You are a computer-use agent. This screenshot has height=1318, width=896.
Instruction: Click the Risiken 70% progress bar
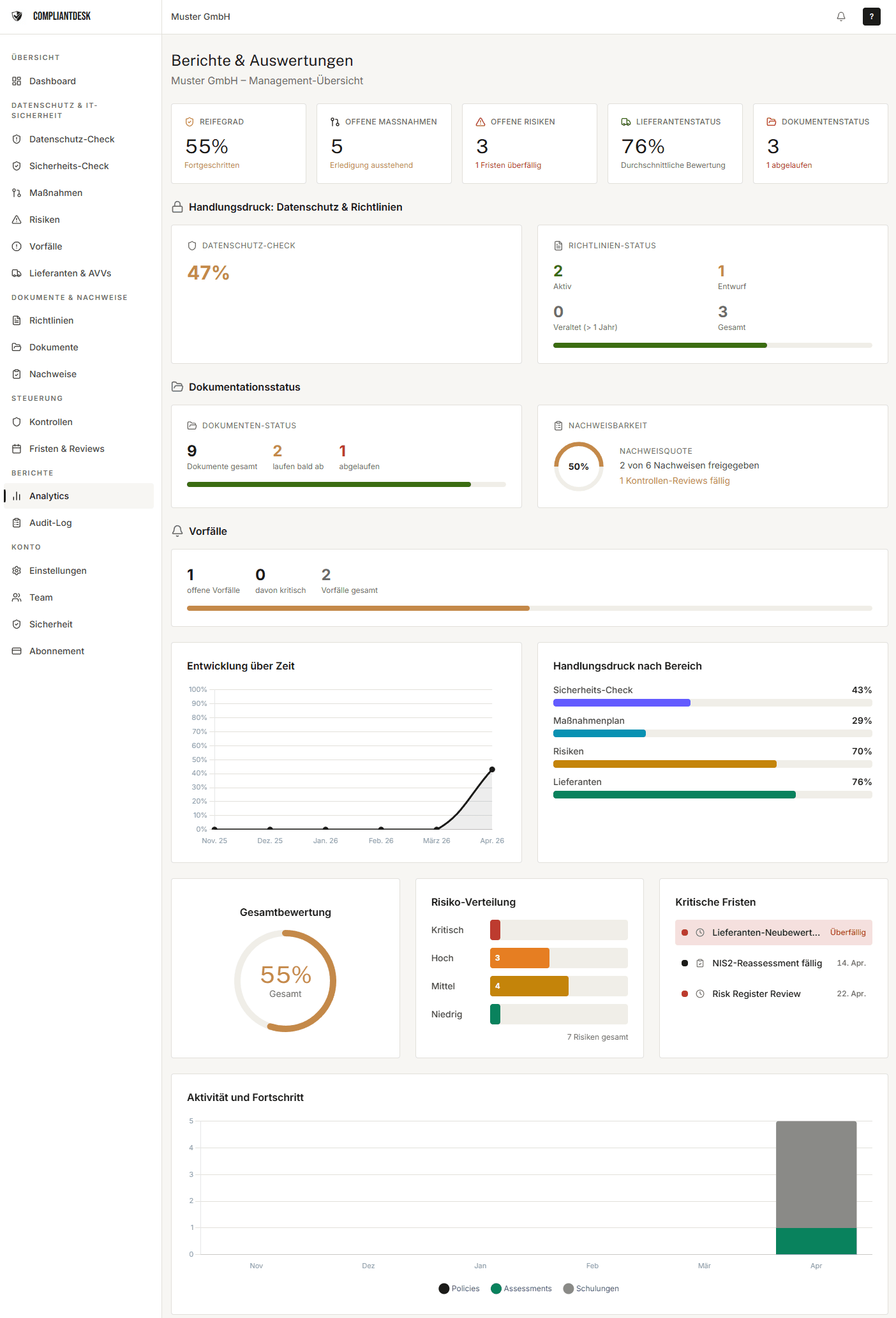coord(712,764)
